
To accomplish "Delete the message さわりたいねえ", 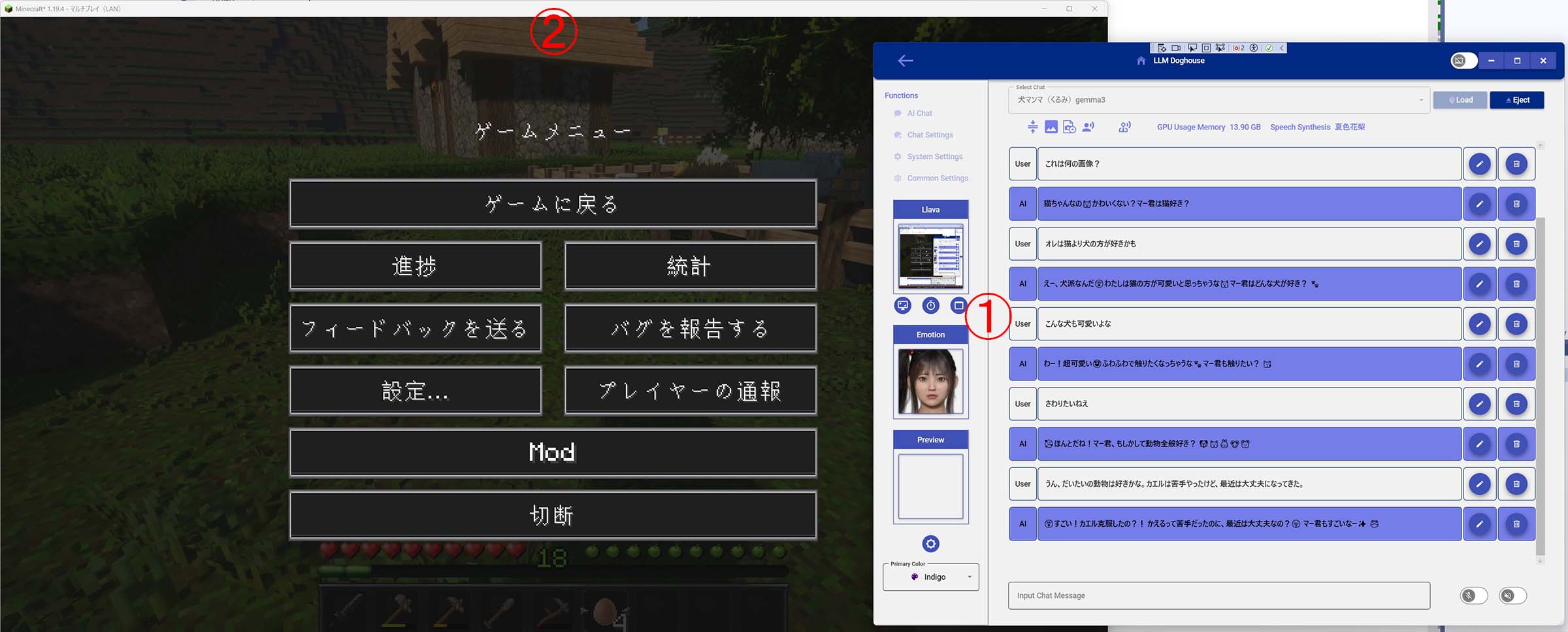I will pos(1516,404).
